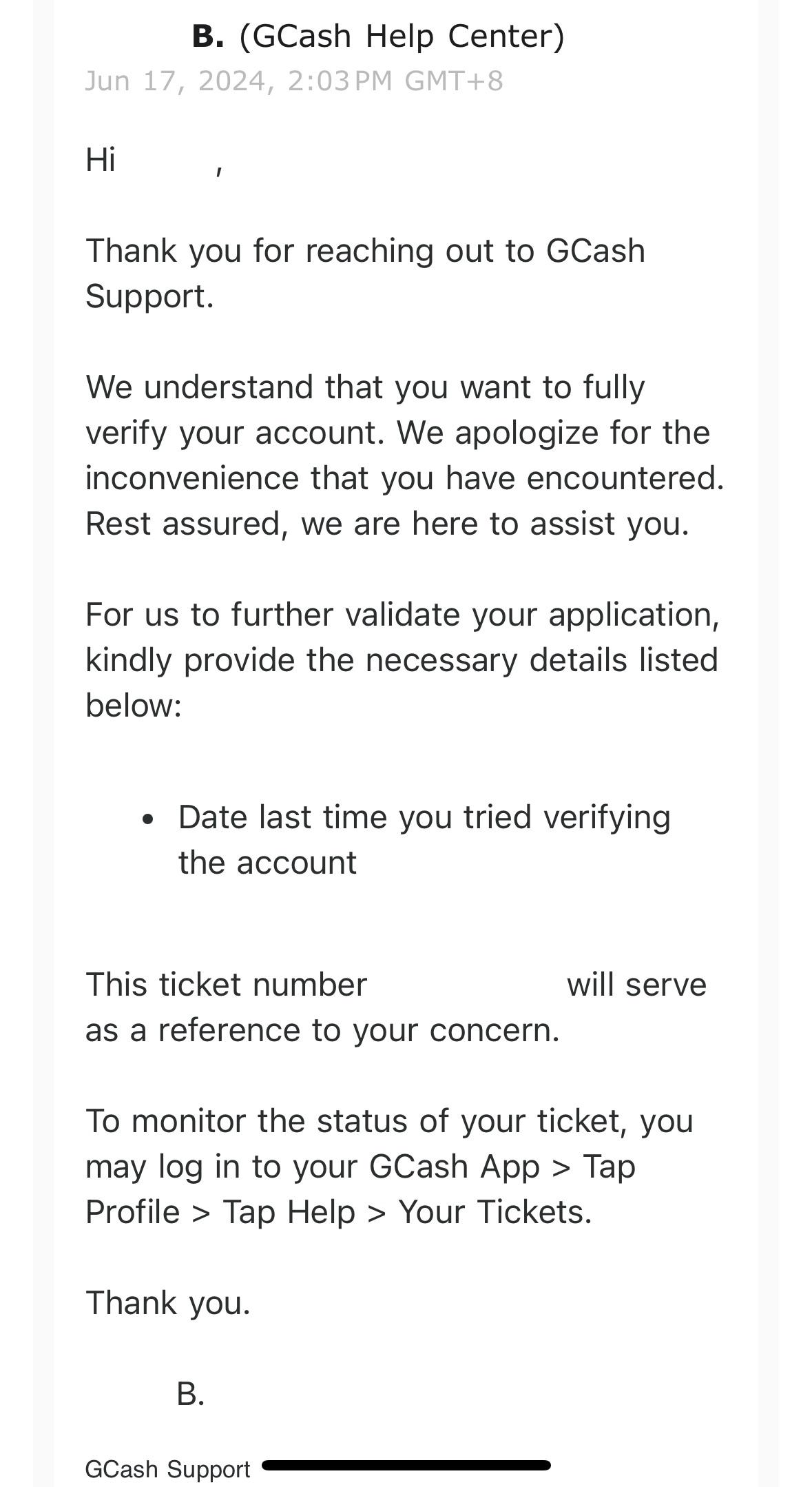Tap "This ticket number" text

coord(226,985)
